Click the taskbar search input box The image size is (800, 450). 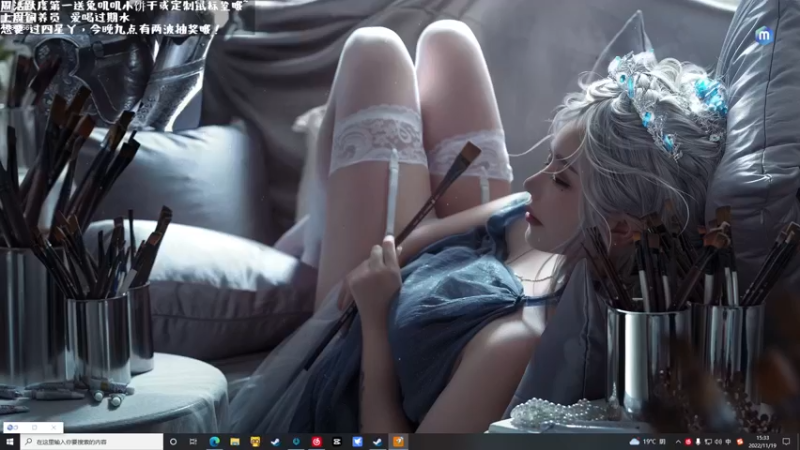pos(92,442)
